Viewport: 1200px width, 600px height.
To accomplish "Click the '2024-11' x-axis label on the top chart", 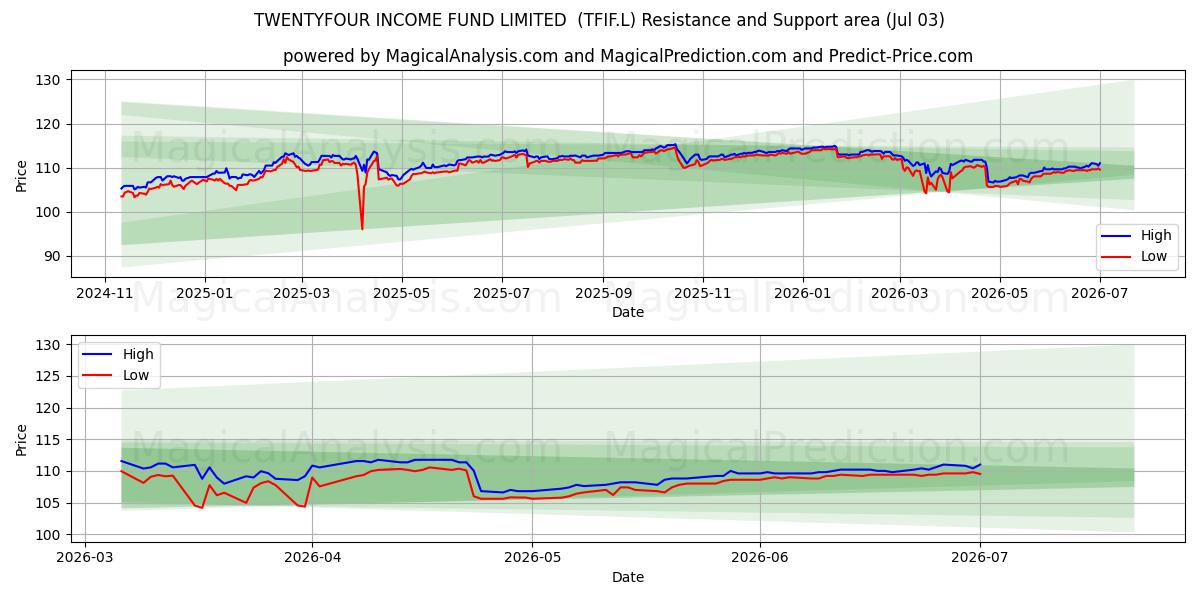I will pos(106,295).
